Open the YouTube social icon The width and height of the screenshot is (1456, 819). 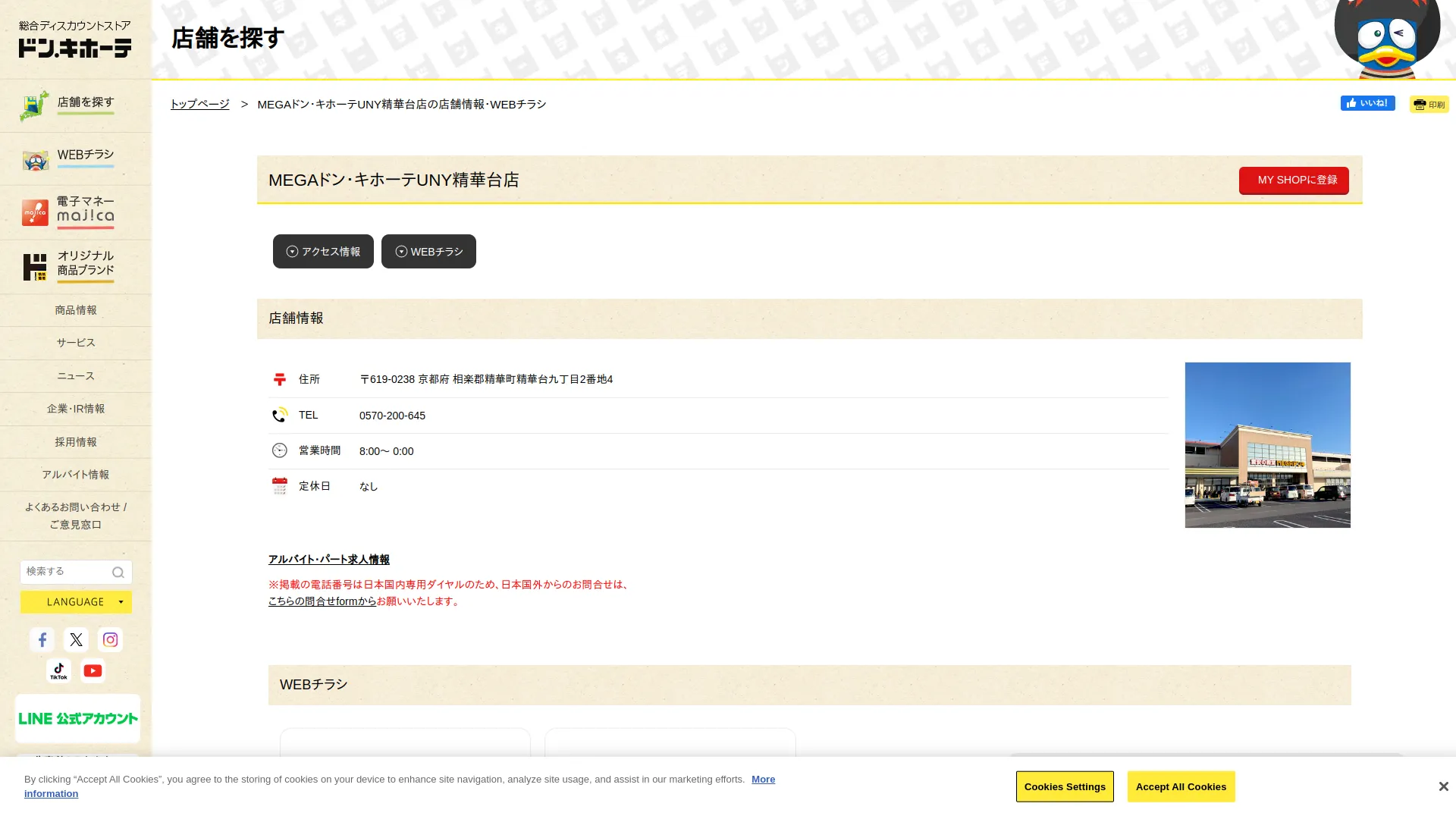tap(93, 671)
